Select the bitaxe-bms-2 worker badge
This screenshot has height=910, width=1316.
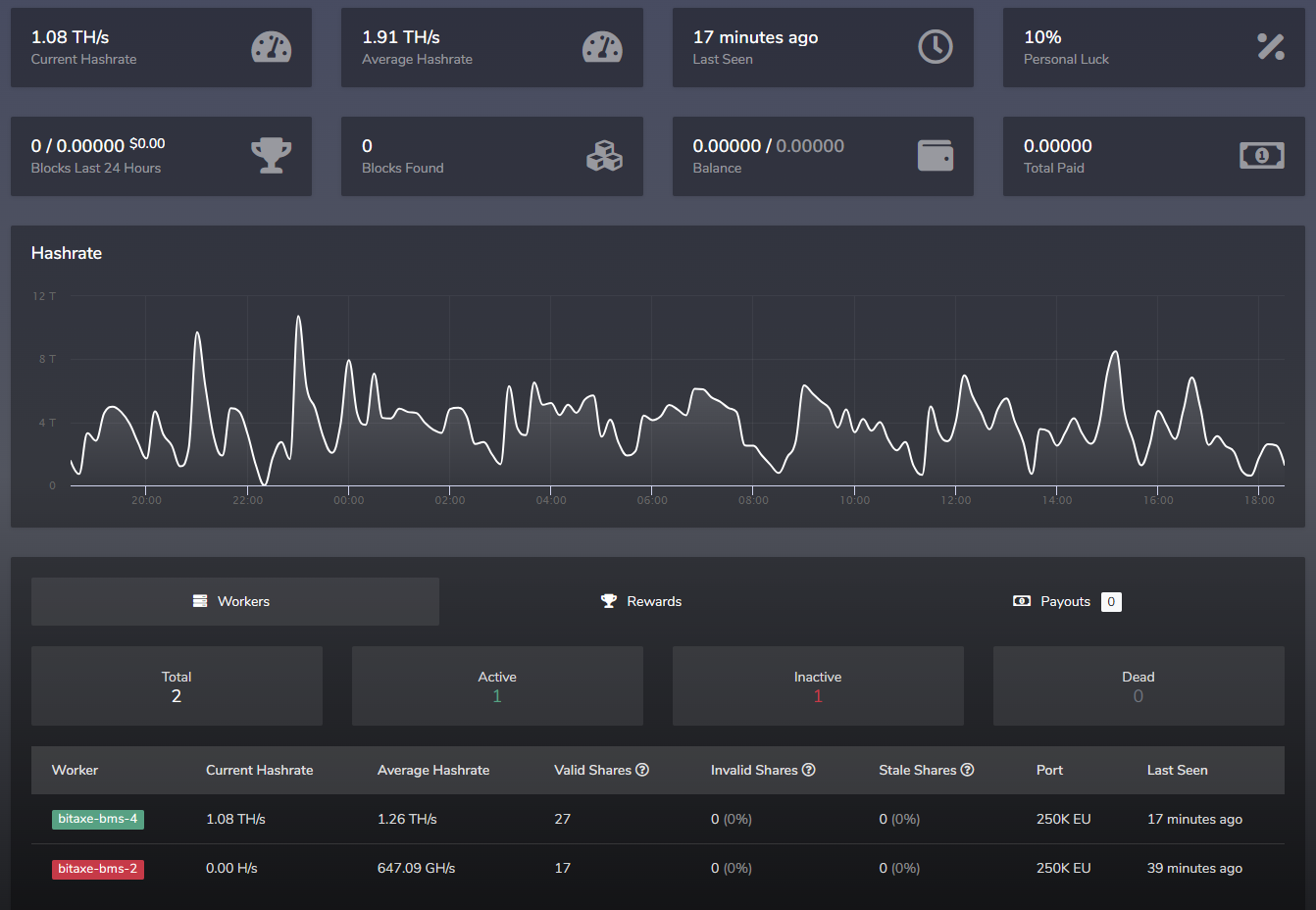[97, 869]
